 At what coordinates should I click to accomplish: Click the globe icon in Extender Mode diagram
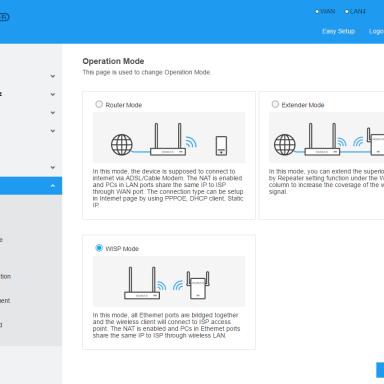(285, 145)
